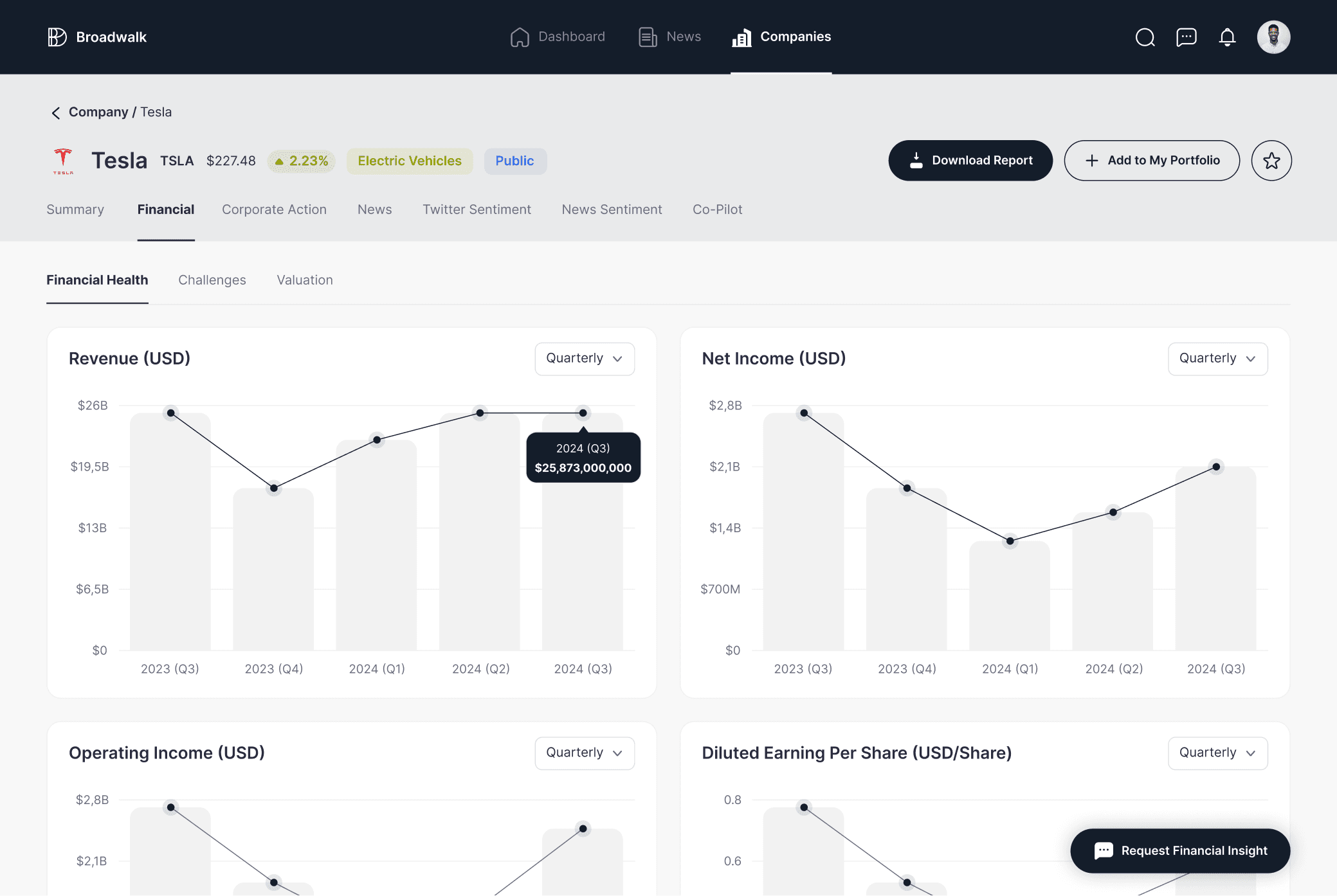Open Operating Income Quarterly dropdown
Image resolution: width=1337 pixels, height=896 pixels.
585,753
